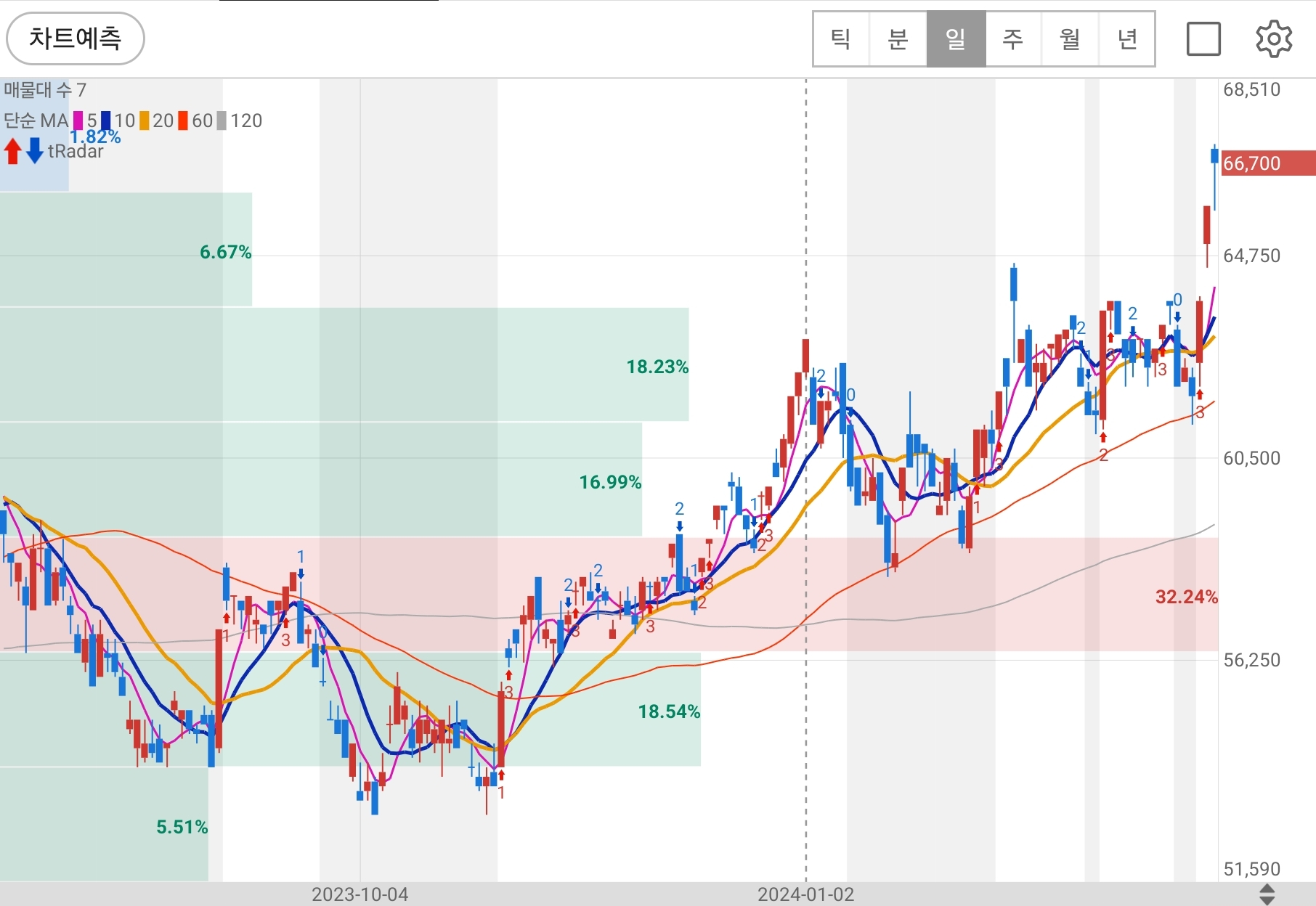Click the 매물대 수 7 indicator label
1316x906 pixels.
(45, 90)
